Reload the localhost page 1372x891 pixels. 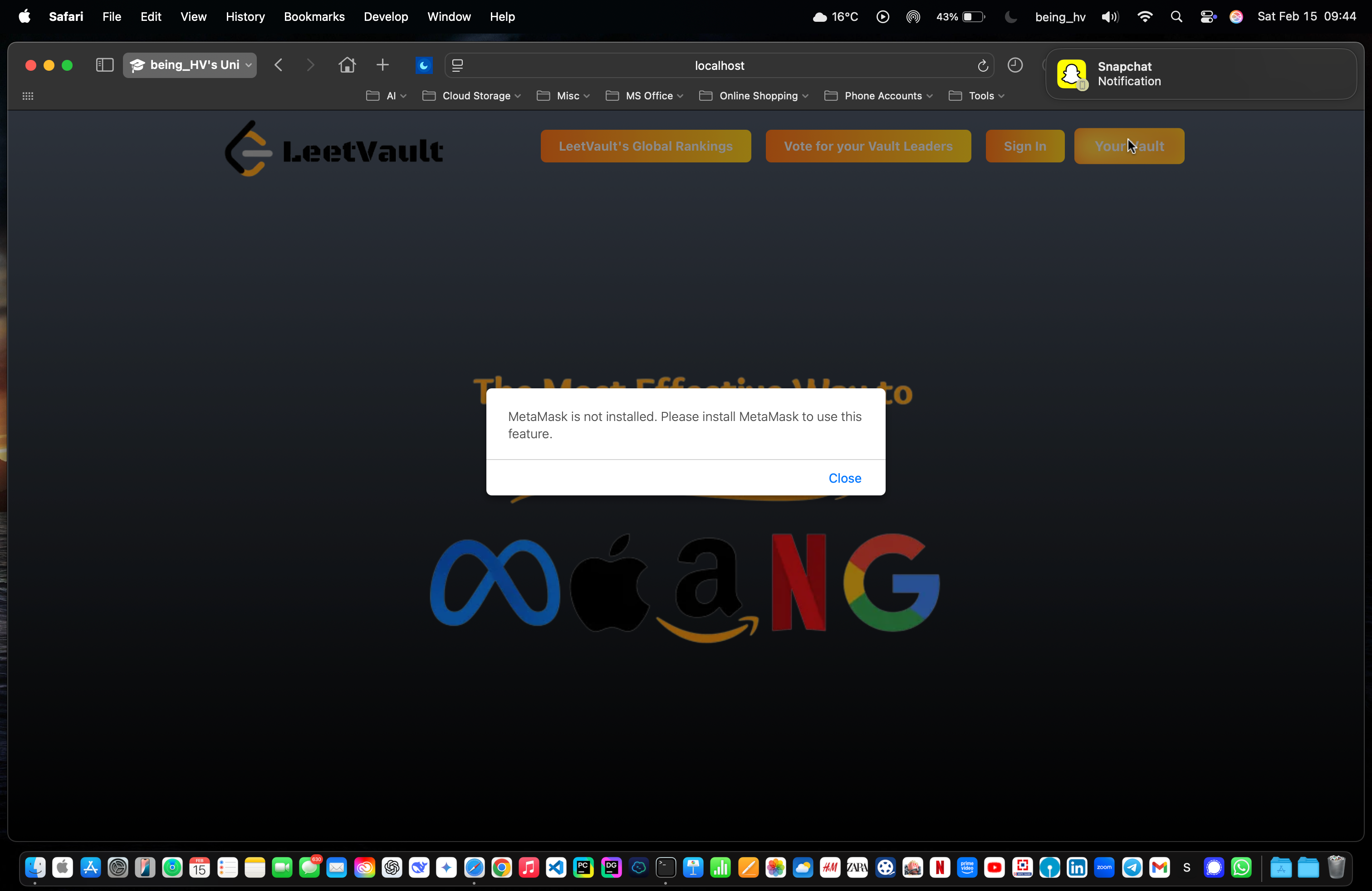pyautogui.click(x=983, y=66)
